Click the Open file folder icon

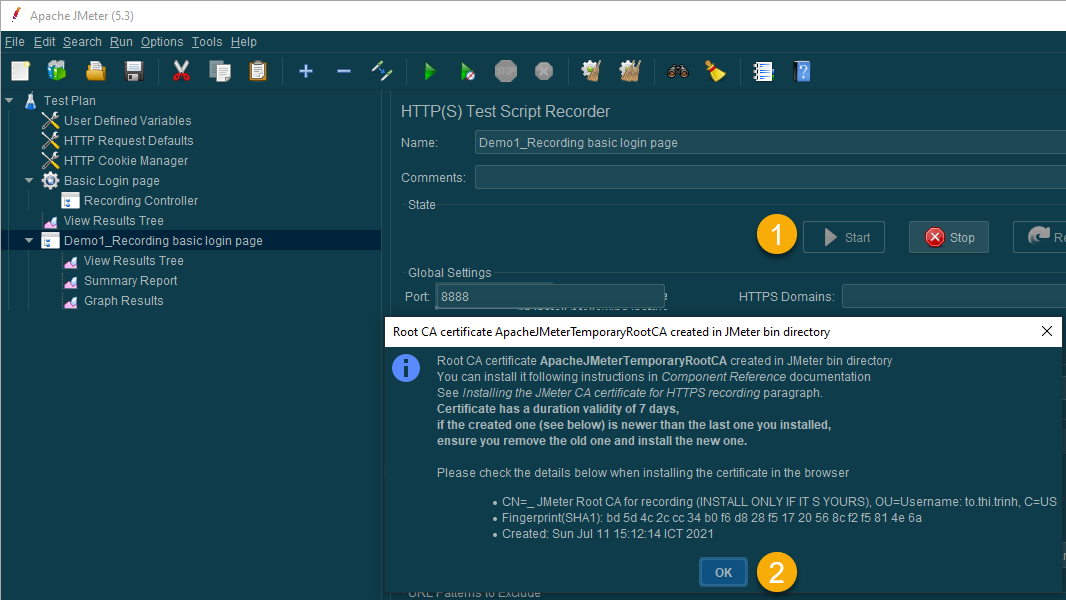tap(96, 71)
